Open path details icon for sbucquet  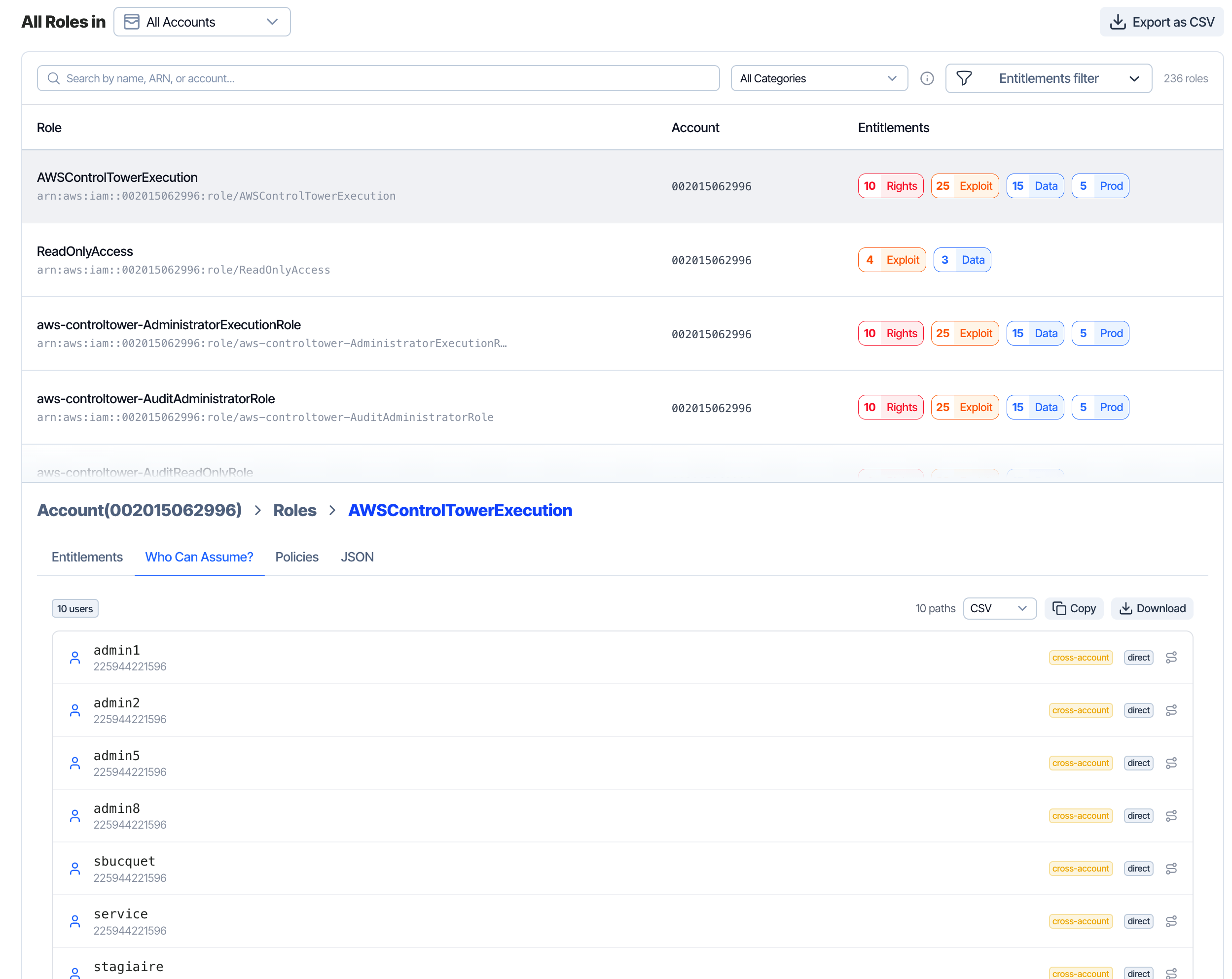click(1171, 868)
